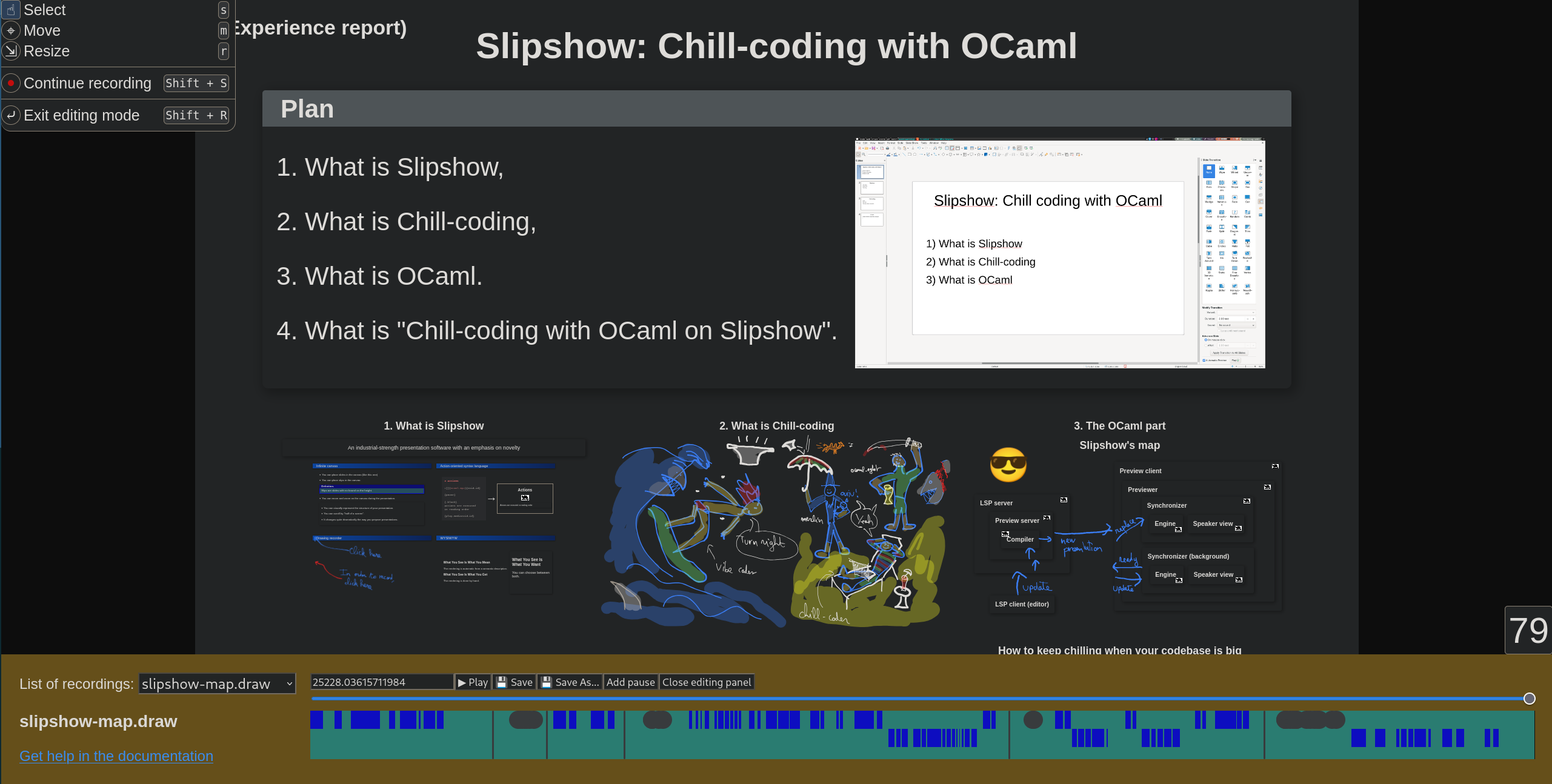Click the Exit editing mode arrow icon
Image resolution: width=1552 pixels, height=784 pixels.
point(11,115)
